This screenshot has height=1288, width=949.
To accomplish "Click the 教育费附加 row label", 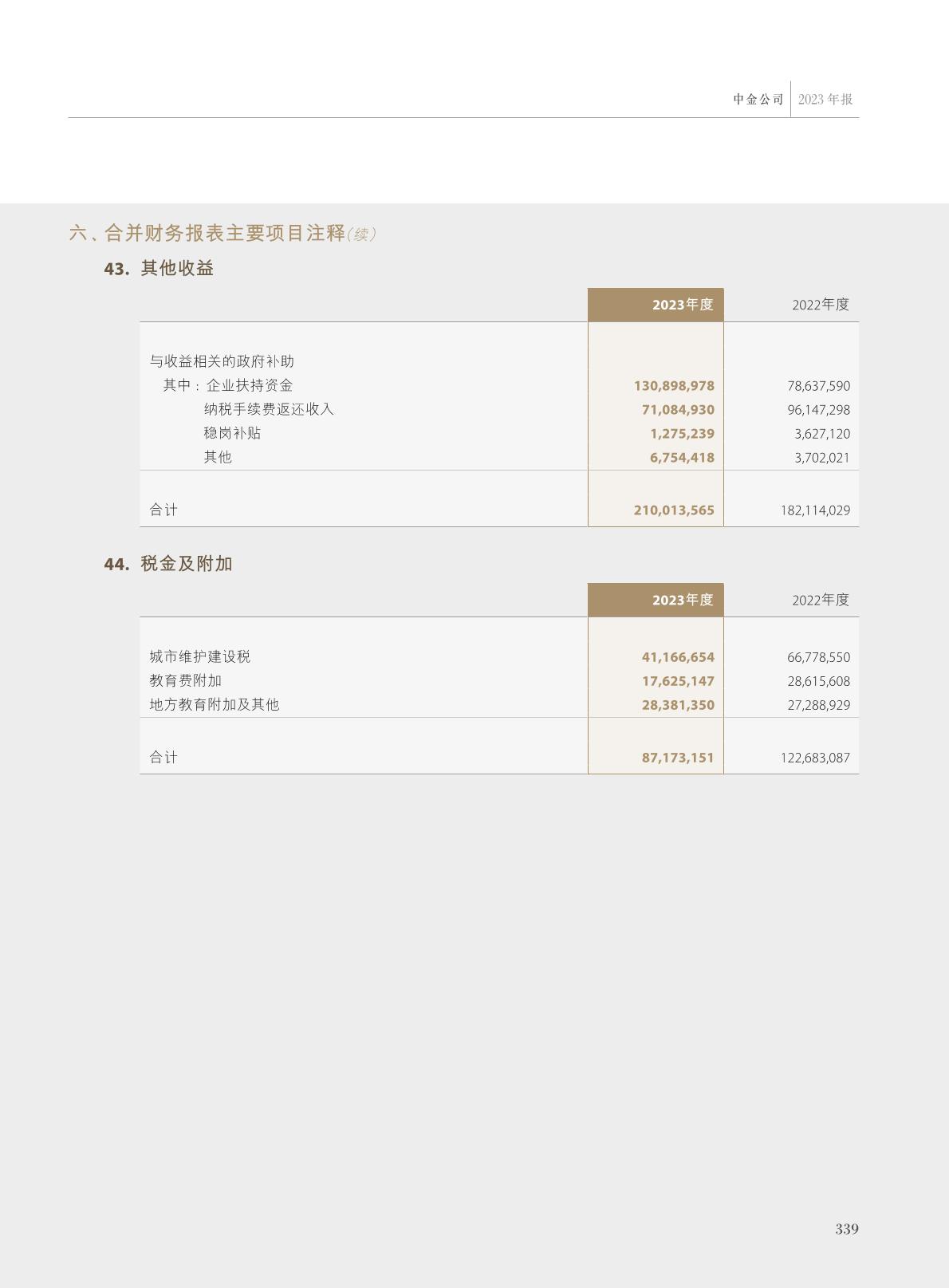I will 186,680.
